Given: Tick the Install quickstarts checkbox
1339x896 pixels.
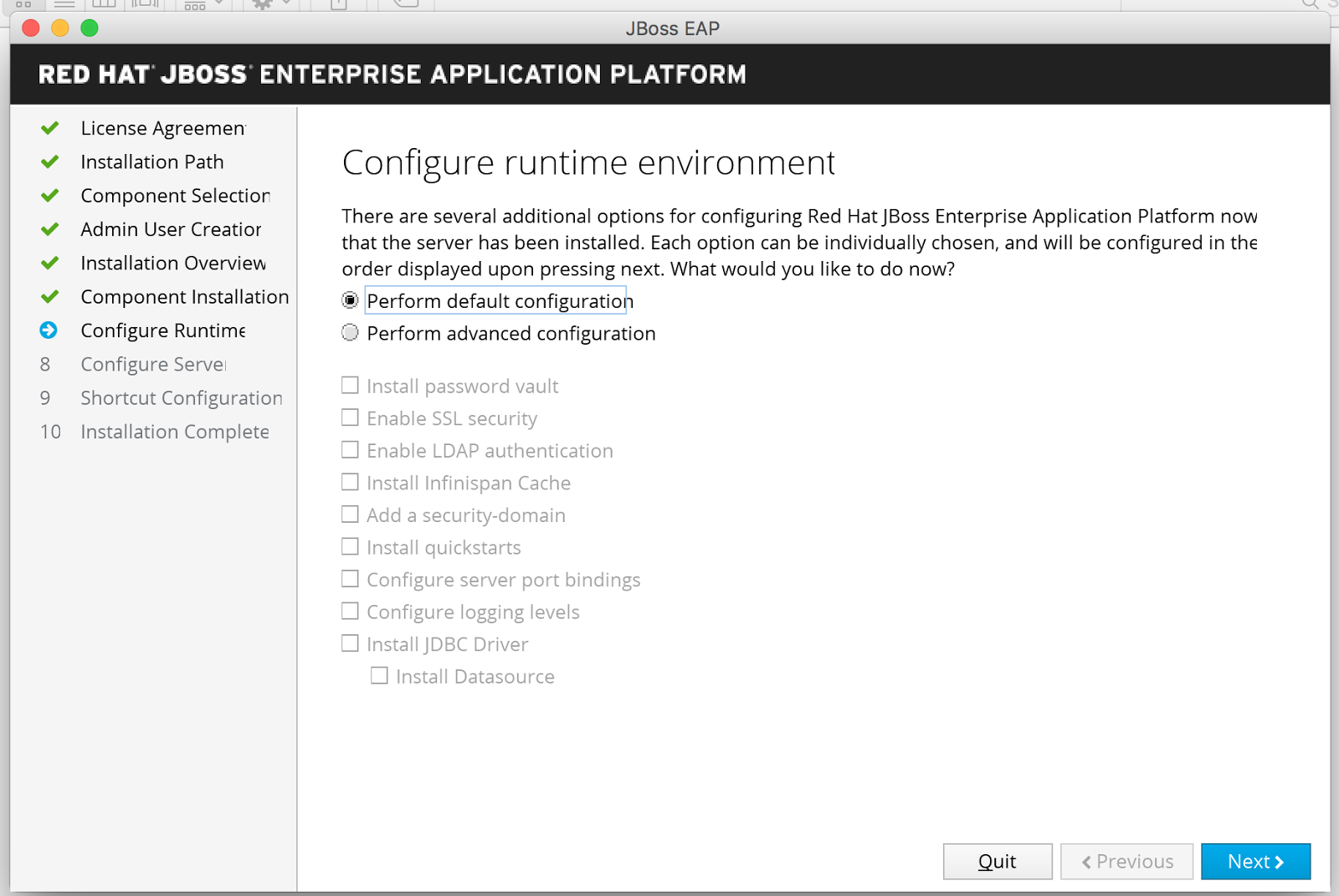Looking at the screenshot, I should [x=350, y=546].
